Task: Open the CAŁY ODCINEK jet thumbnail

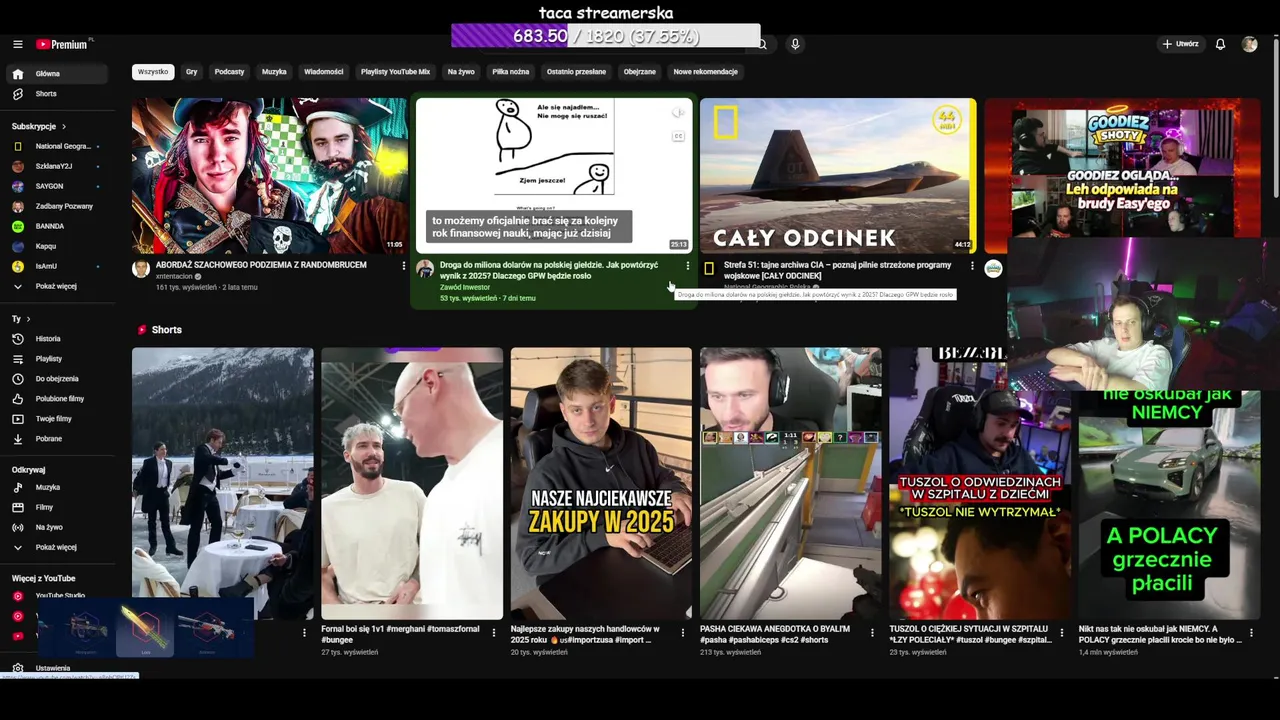Action: pyautogui.click(x=838, y=176)
